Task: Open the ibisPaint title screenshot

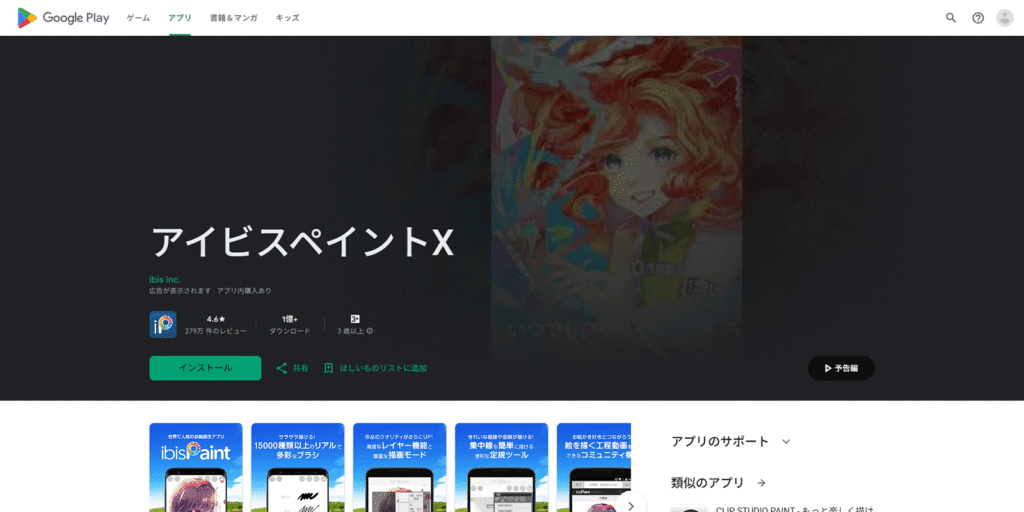Action: 196,468
